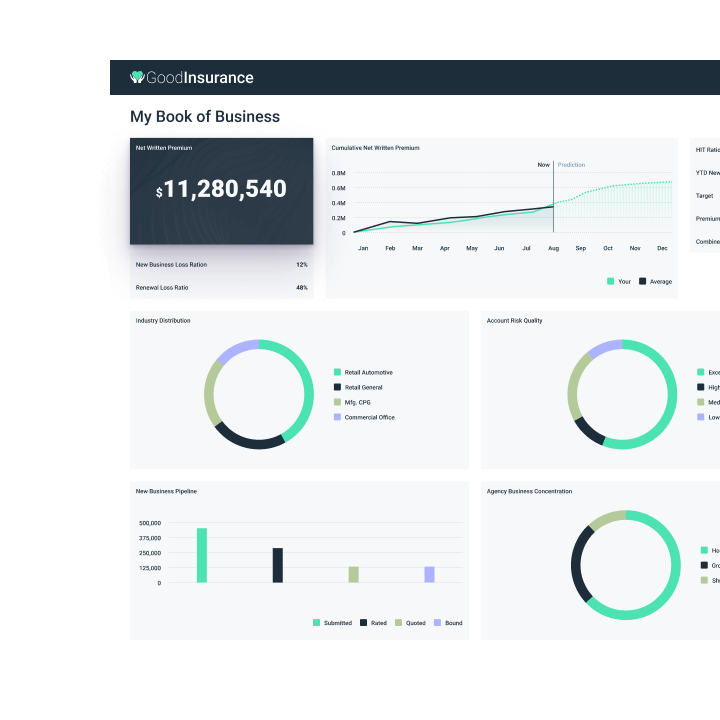Toggle the Bound legend swatch
Screen dimensions: 720x720
[x=438, y=623]
